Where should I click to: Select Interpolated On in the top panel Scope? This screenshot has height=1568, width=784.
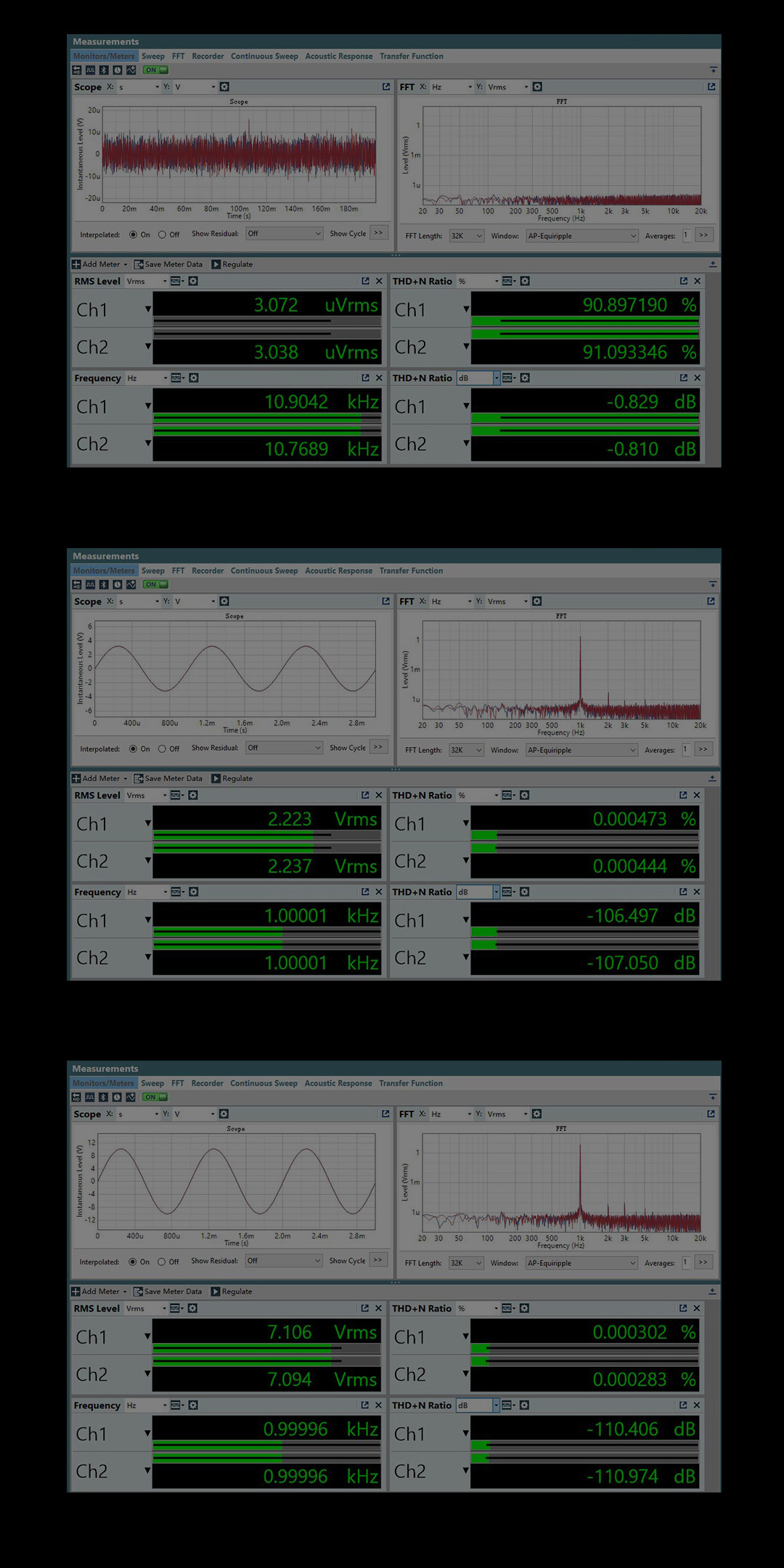133,234
